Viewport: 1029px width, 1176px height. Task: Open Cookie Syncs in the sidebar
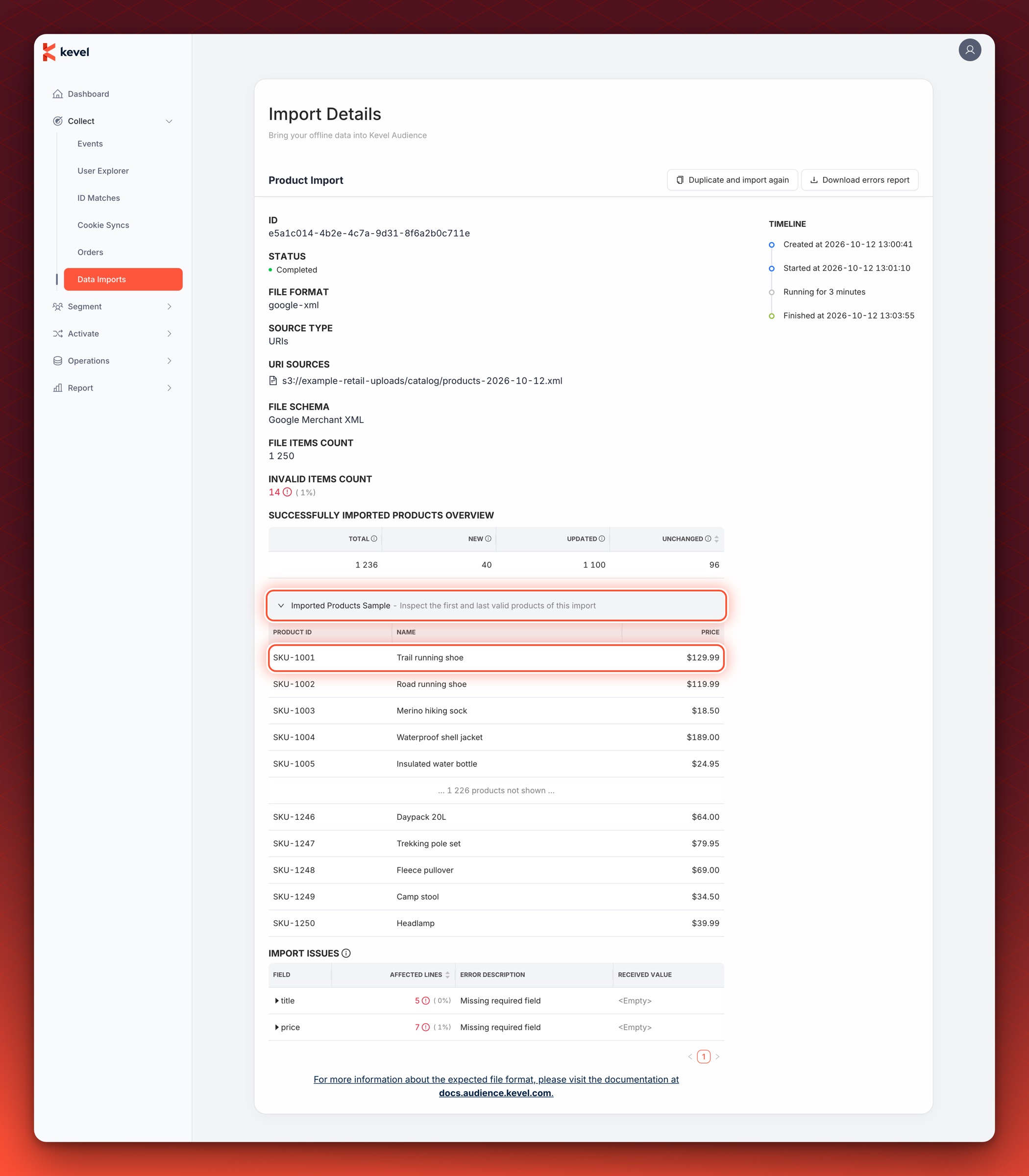point(103,224)
